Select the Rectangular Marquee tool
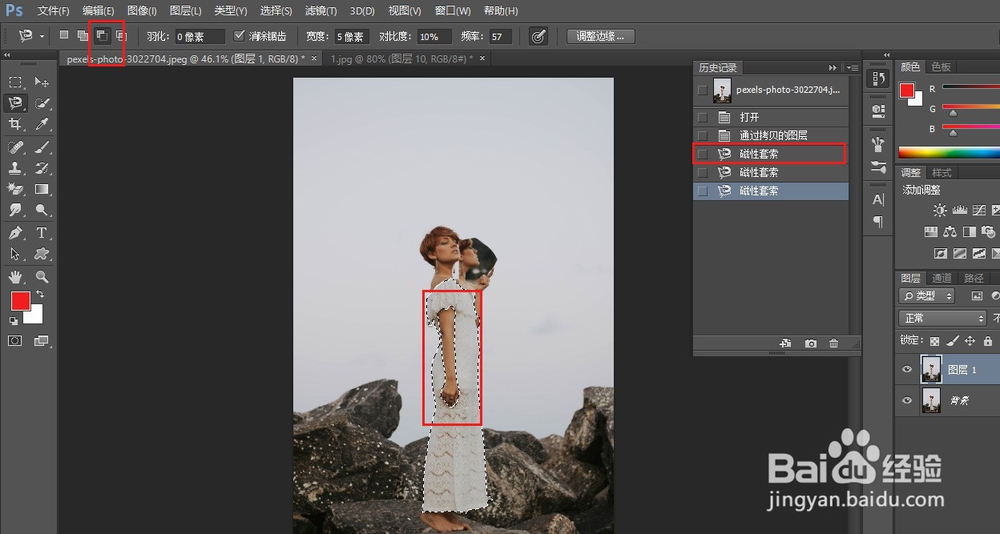 point(15,82)
